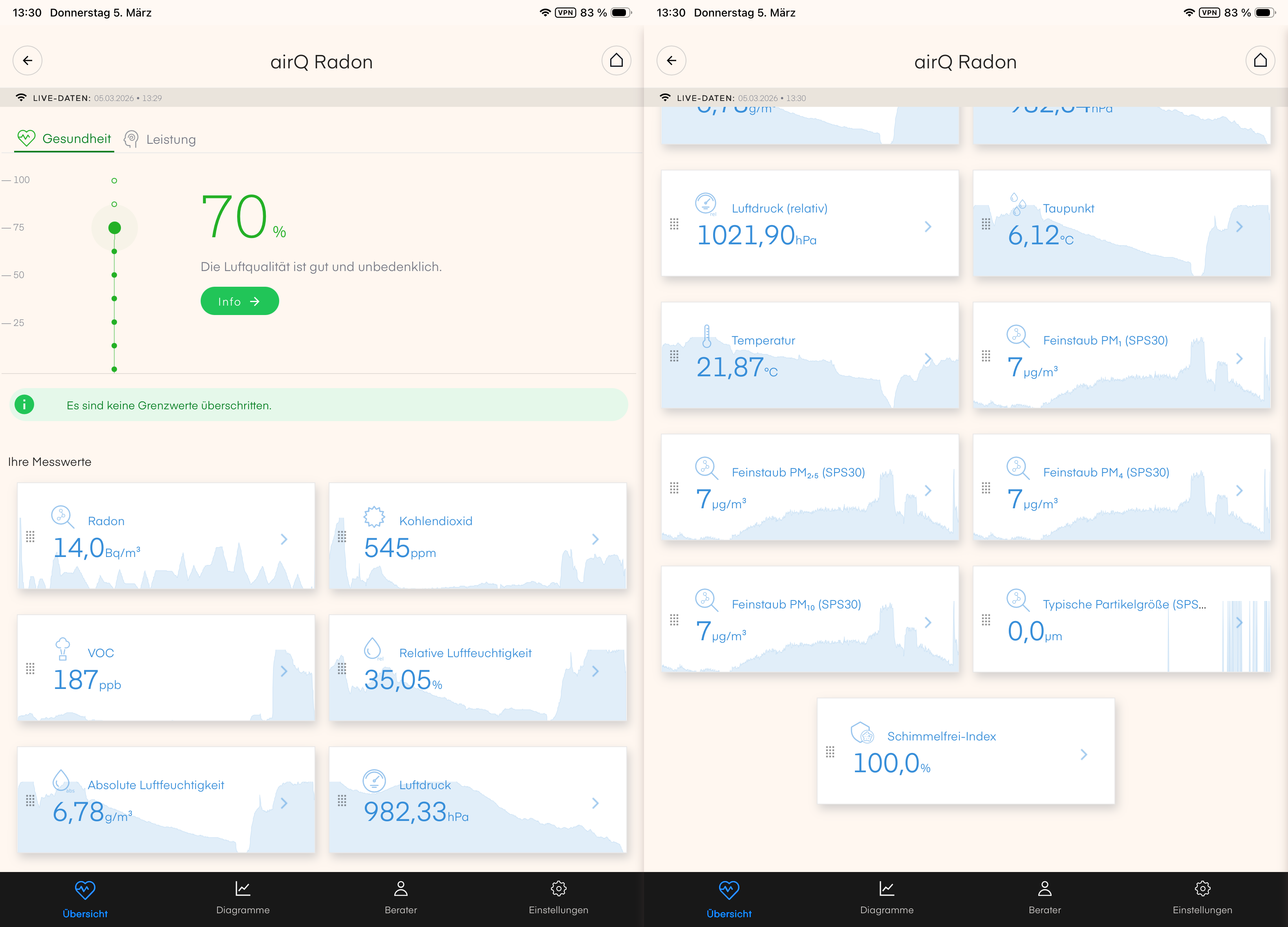Tap the green info icon in banner
Screen dimensions: 1288x927
(x=24, y=405)
